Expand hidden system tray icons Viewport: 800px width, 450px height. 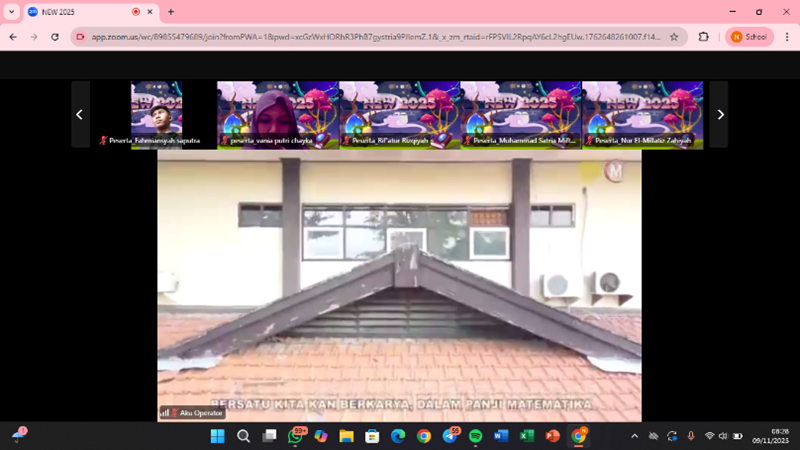(x=634, y=436)
